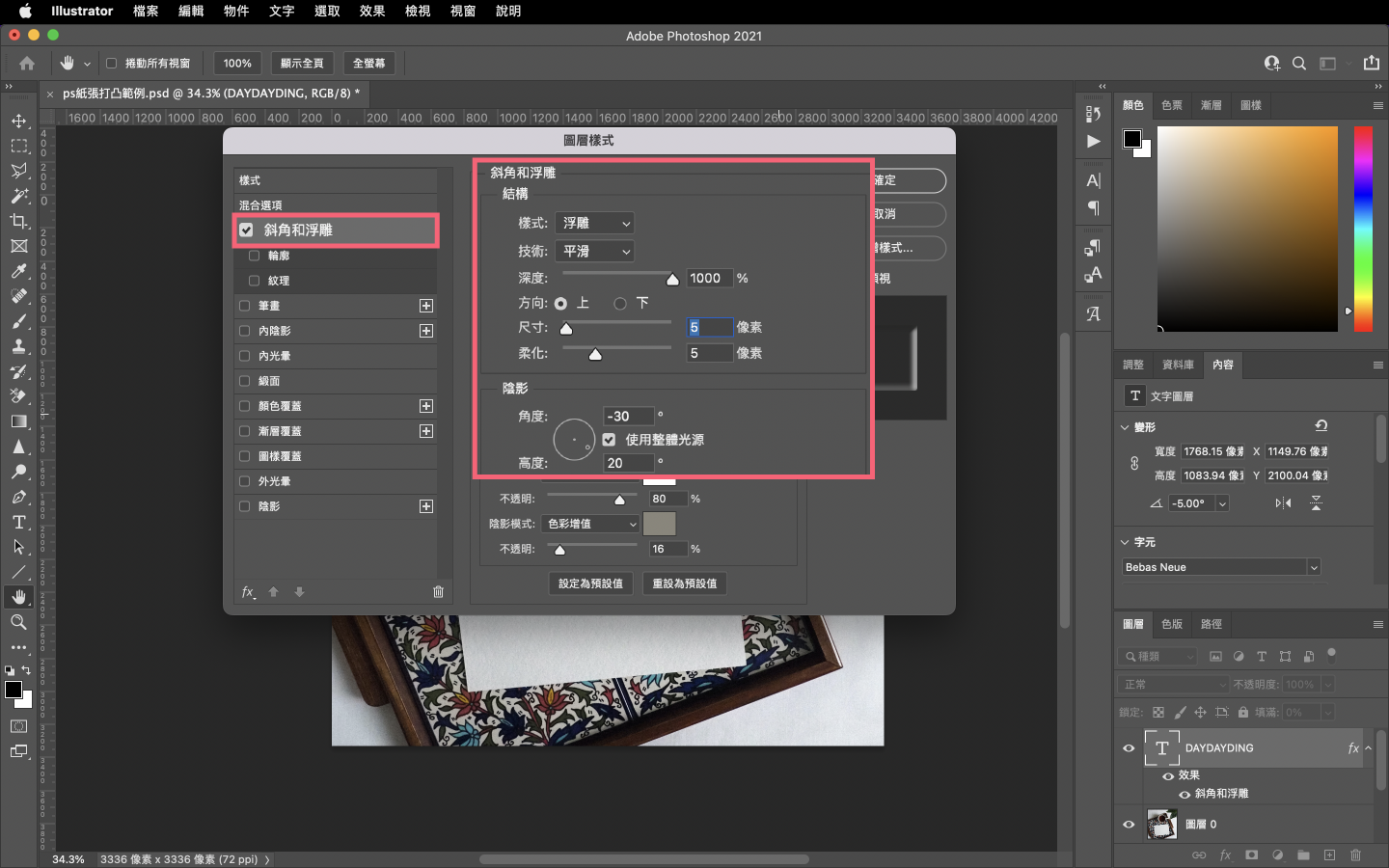Image resolution: width=1389 pixels, height=868 pixels.
Task: Switch to the 色版 tab
Action: pos(1172,624)
